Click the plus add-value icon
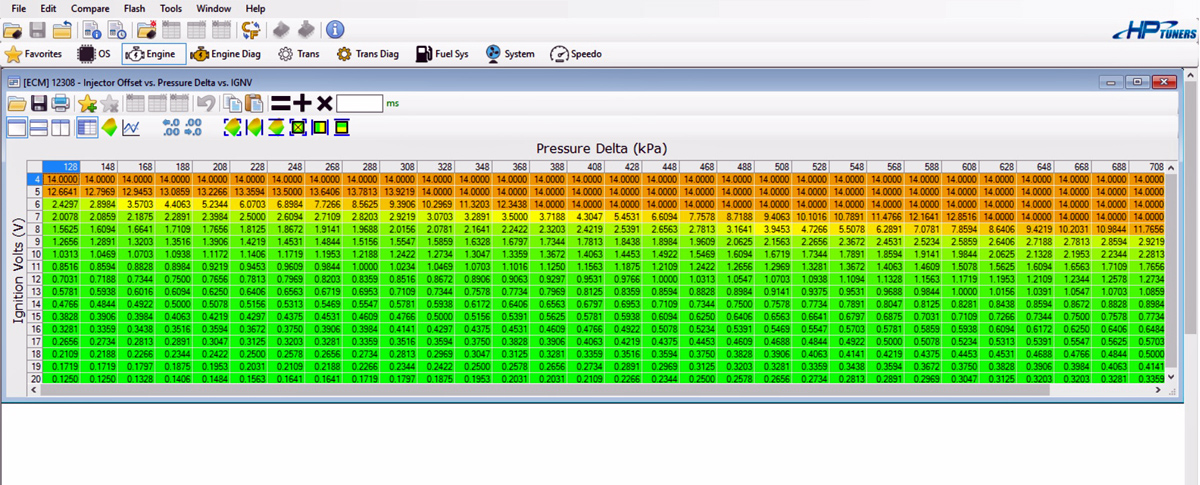Image resolution: width=1200 pixels, height=485 pixels. pyautogui.click(x=302, y=103)
